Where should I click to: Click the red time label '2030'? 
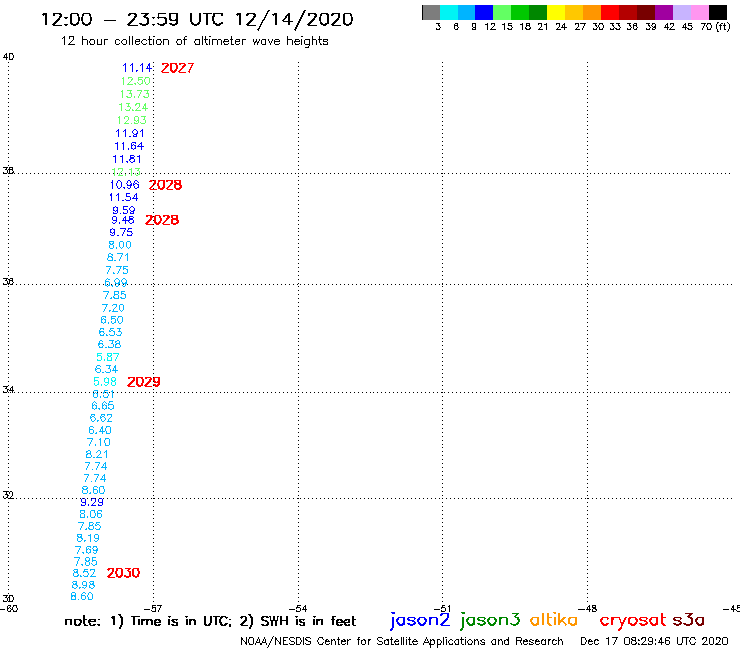tap(123, 573)
